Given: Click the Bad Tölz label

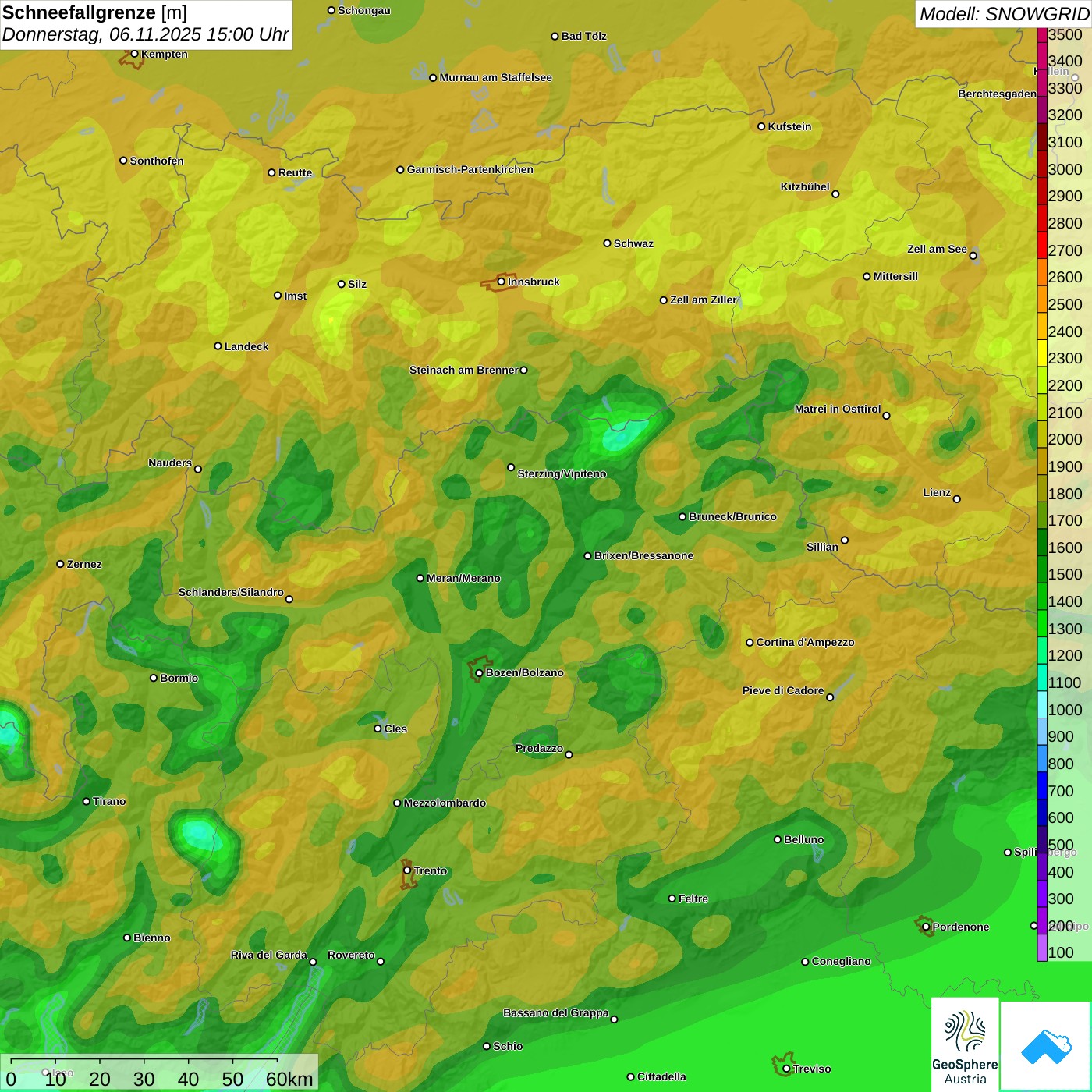Looking at the screenshot, I should 584,36.
